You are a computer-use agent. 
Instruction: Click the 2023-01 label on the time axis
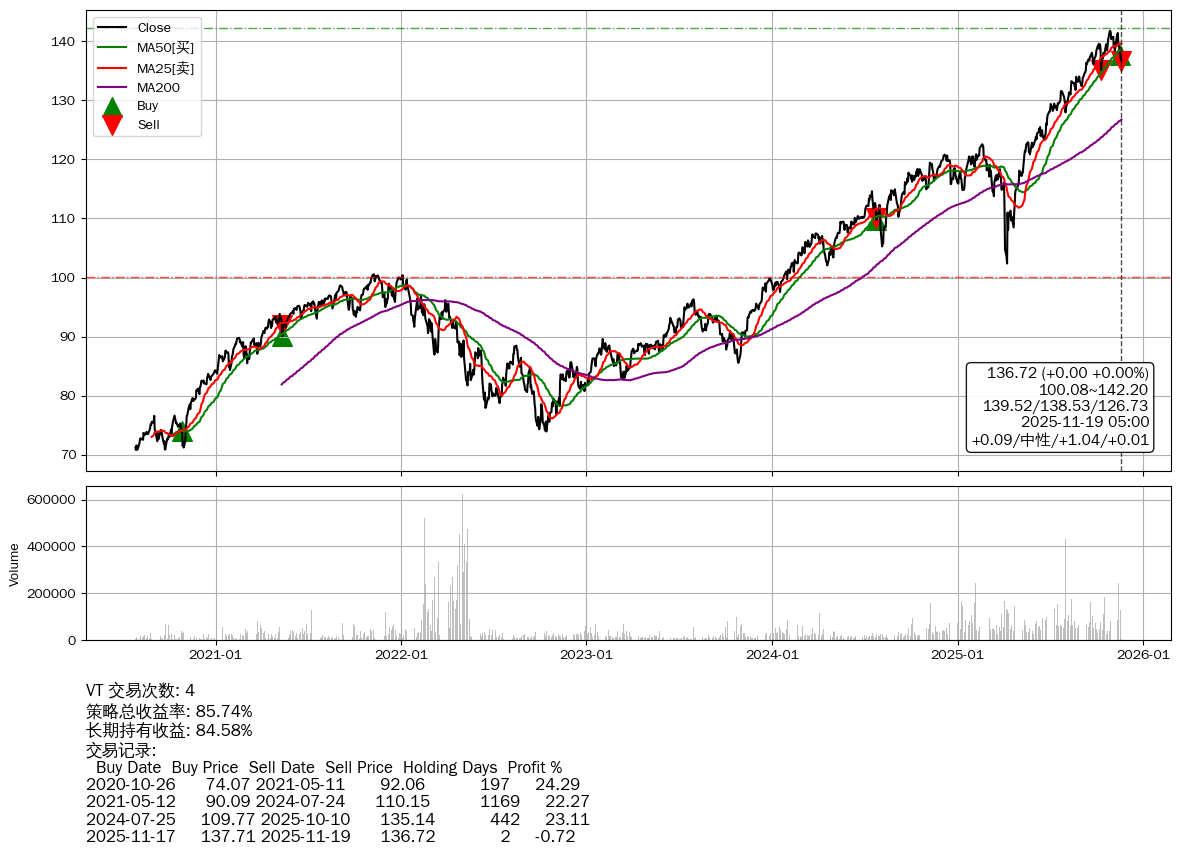click(x=587, y=655)
